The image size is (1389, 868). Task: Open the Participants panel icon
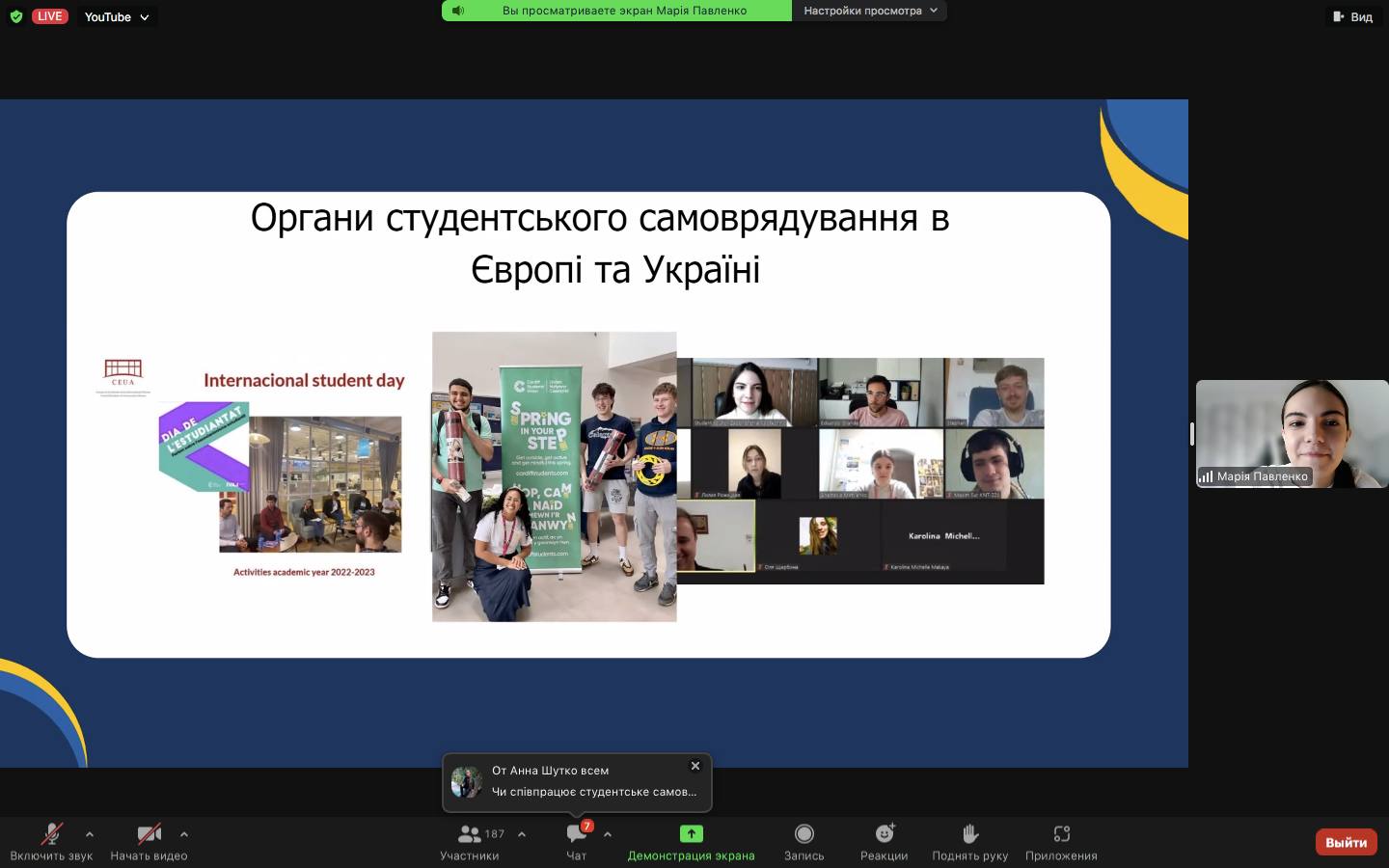[x=470, y=834]
